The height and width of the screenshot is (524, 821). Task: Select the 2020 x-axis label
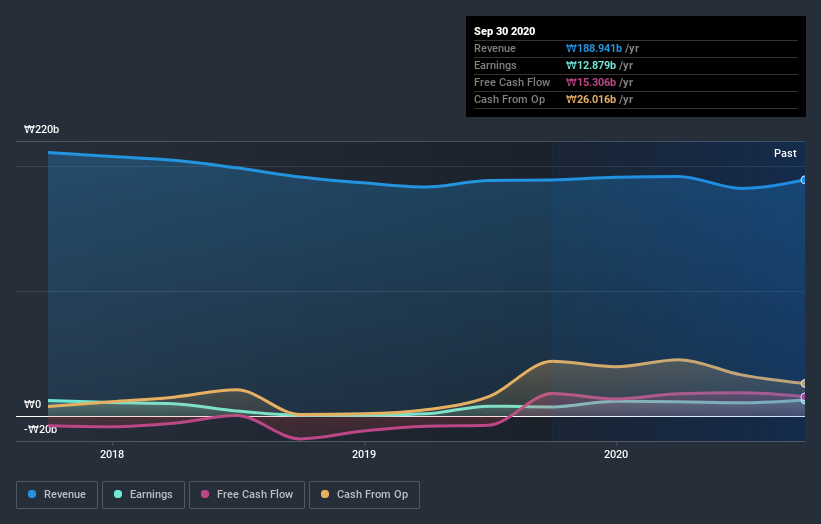click(616, 454)
